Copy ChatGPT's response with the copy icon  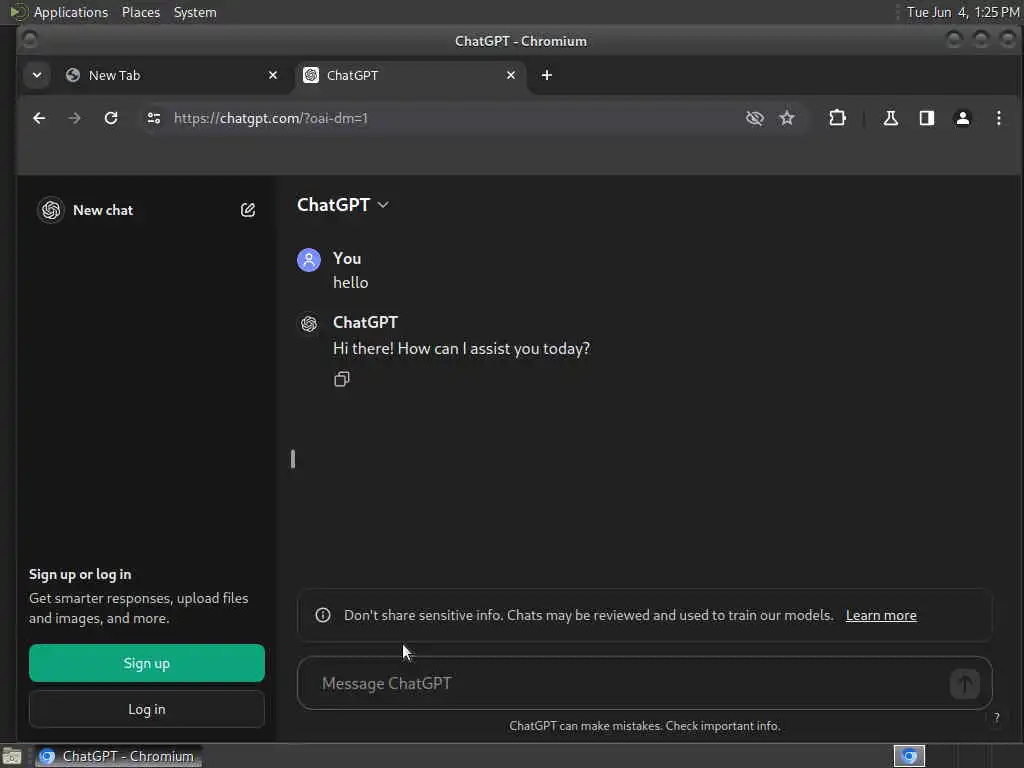(342, 379)
